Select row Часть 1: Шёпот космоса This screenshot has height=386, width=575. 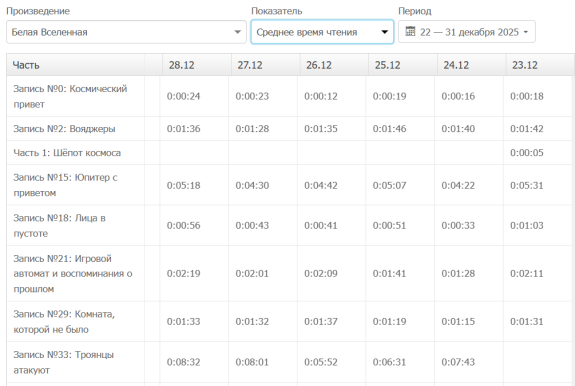(x=289, y=153)
